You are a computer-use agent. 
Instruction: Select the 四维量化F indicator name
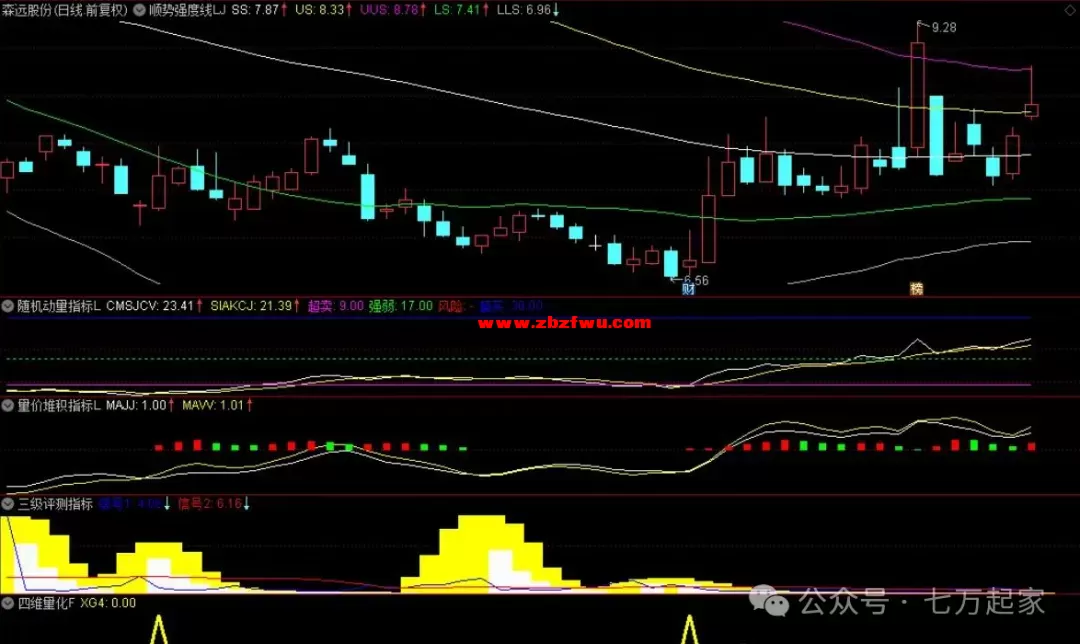coord(45,603)
